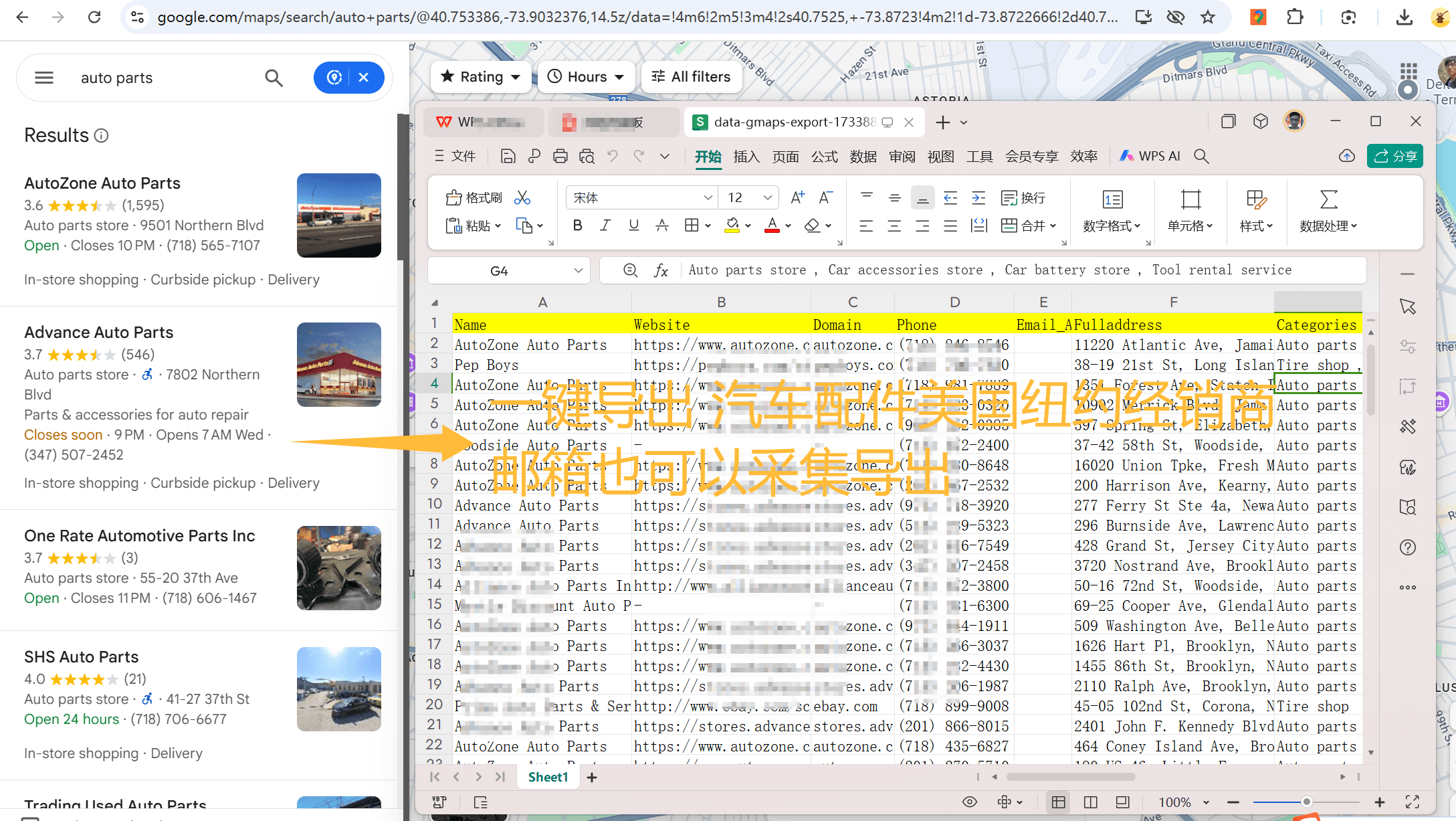The image size is (1456, 821).
Task: Click the Google apps grid icon
Action: (1409, 71)
